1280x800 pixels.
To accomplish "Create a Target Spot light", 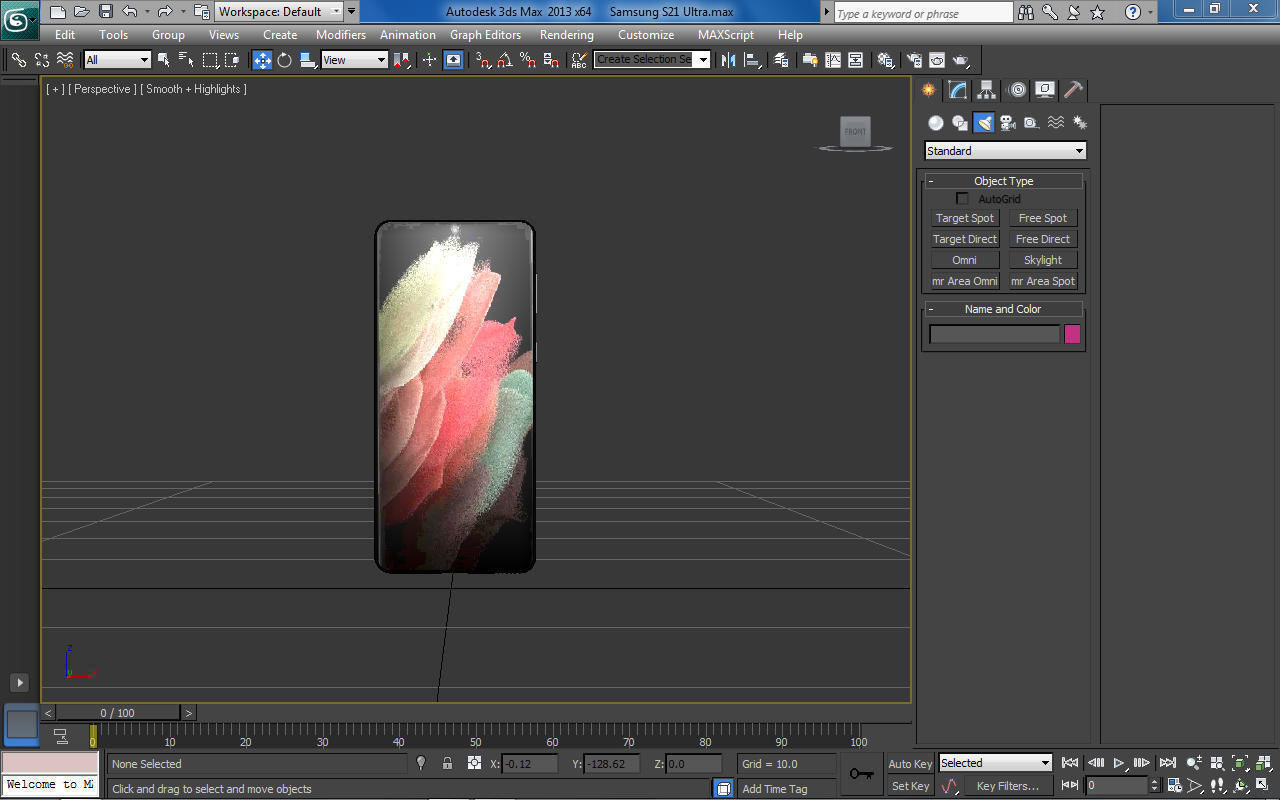I will pos(965,218).
